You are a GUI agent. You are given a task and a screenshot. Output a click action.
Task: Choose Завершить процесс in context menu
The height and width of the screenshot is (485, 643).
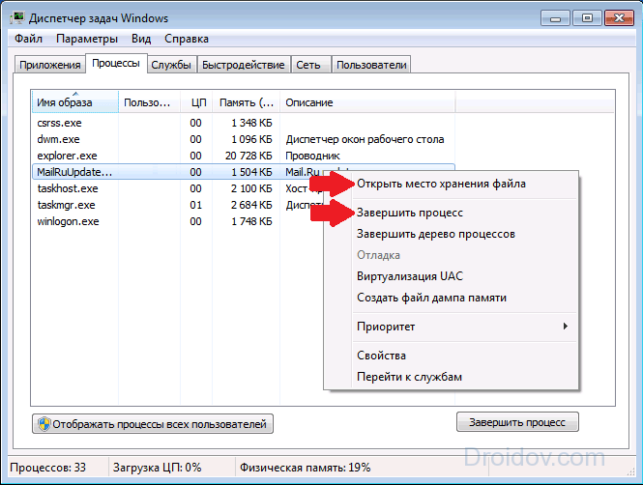tap(451, 213)
